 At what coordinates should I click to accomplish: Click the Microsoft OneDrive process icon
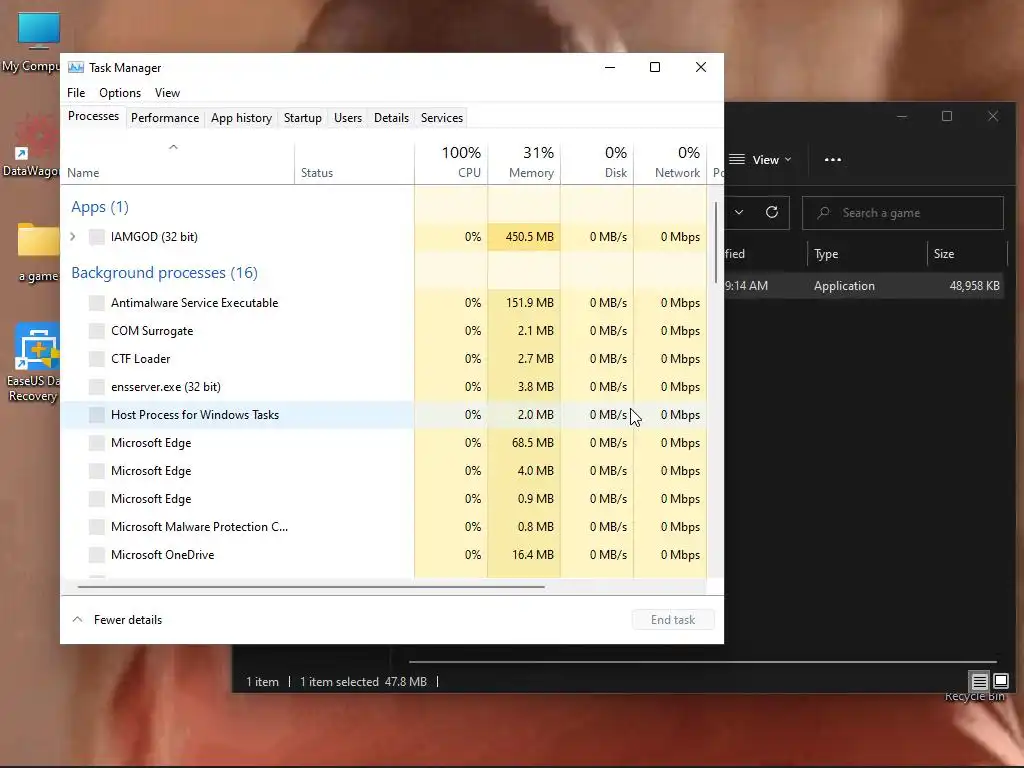pos(97,555)
